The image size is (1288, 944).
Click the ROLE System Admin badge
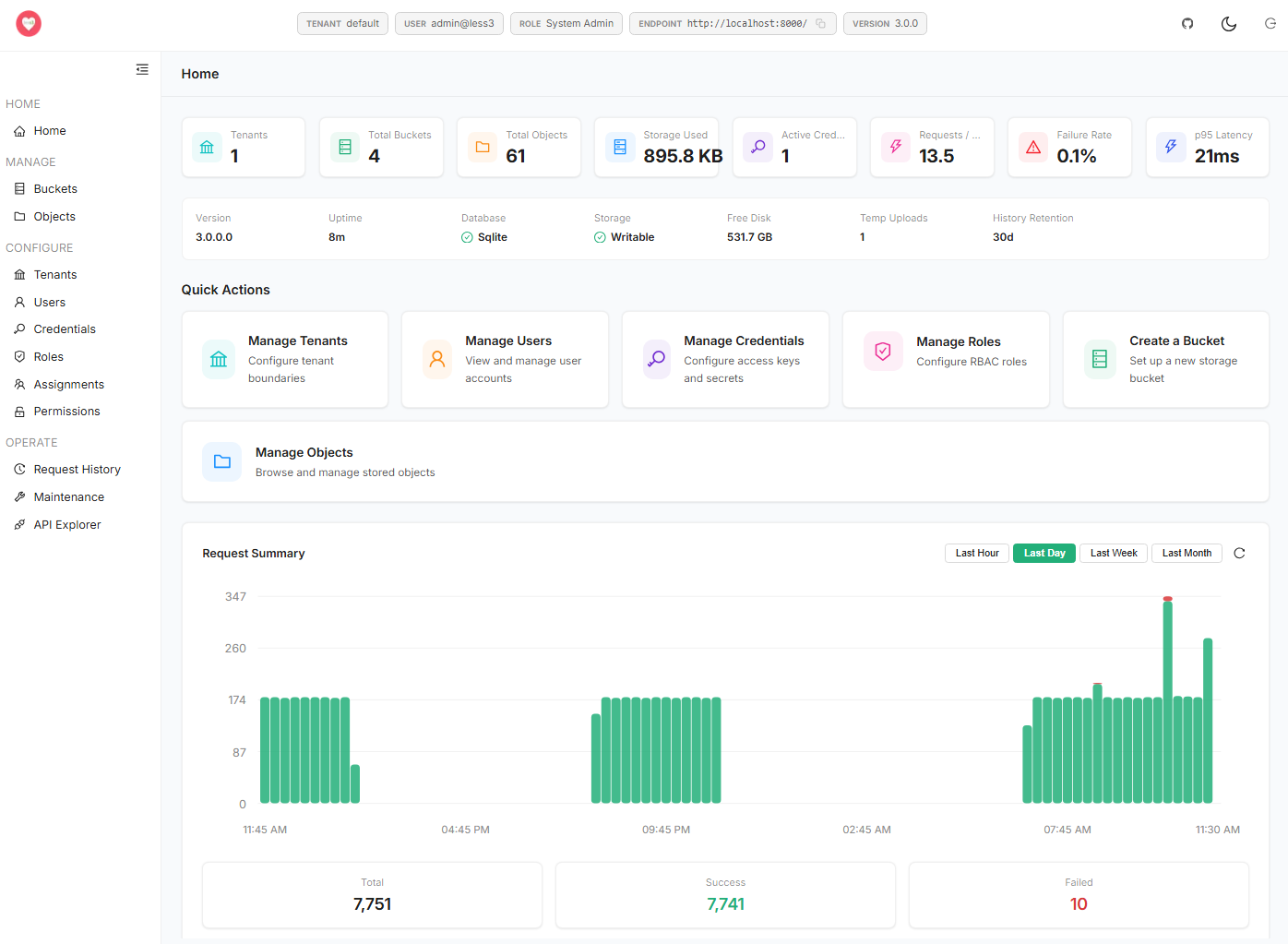point(566,24)
